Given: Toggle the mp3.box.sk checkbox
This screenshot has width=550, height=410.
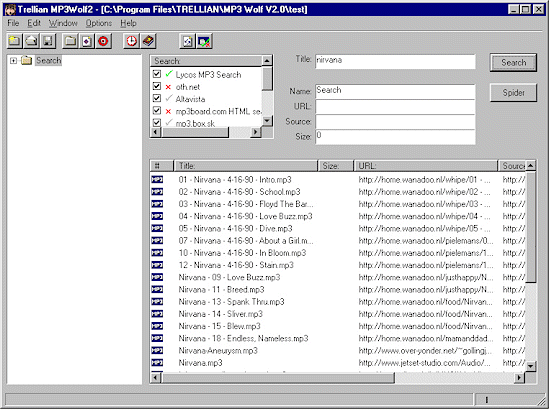Looking at the screenshot, I should tap(157, 122).
